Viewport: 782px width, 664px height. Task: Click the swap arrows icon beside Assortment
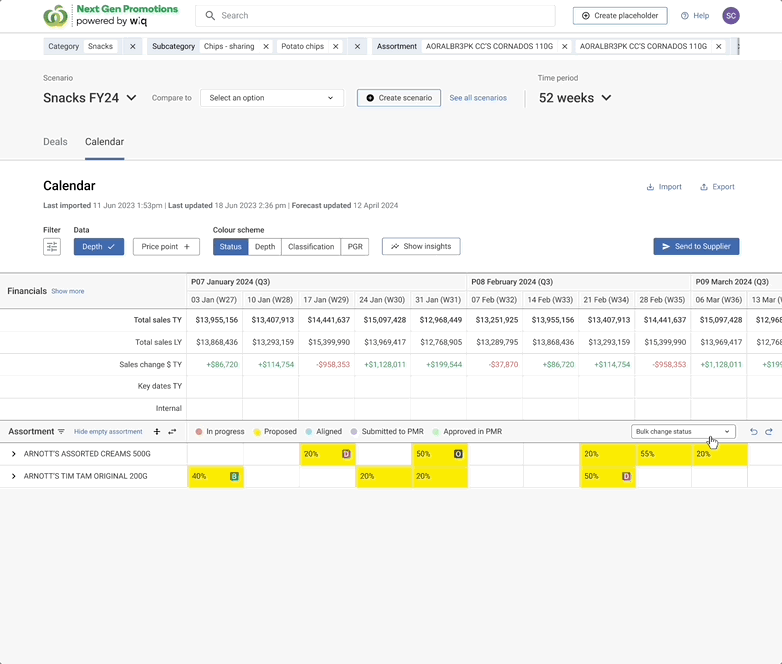172,432
